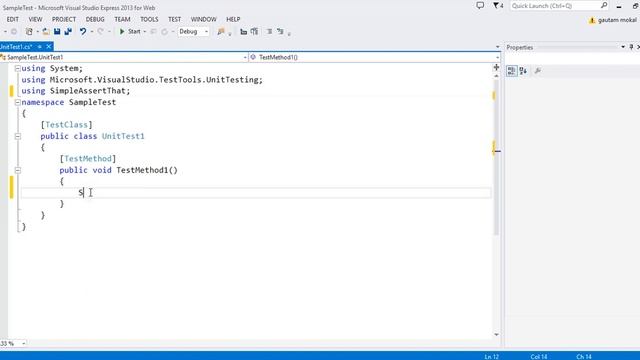The height and width of the screenshot is (360, 640).
Task: Collapse the UnitTest1 class block
Action: coord(18,136)
